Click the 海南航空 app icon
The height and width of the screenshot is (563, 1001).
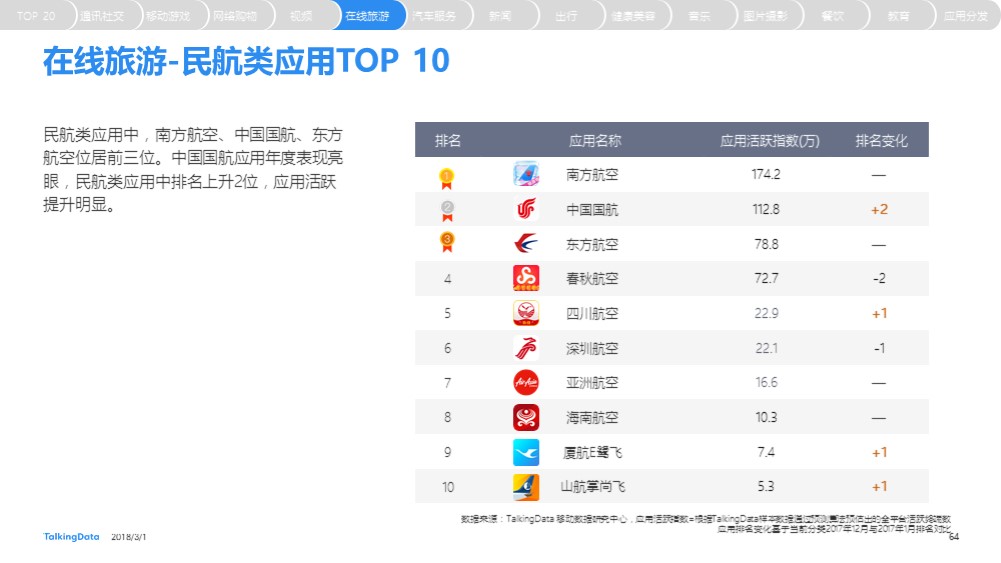coord(526,417)
